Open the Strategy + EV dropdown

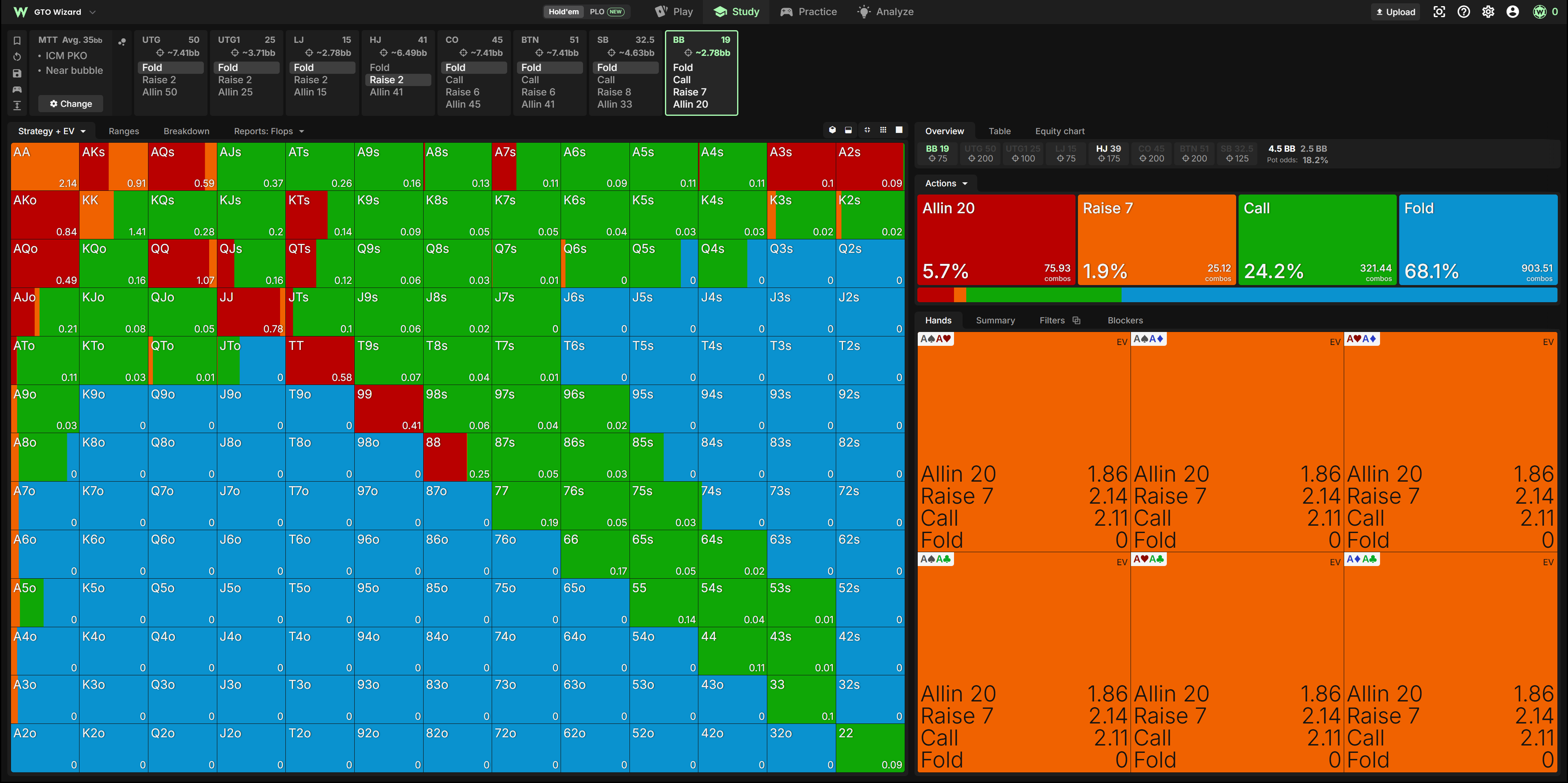point(52,131)
